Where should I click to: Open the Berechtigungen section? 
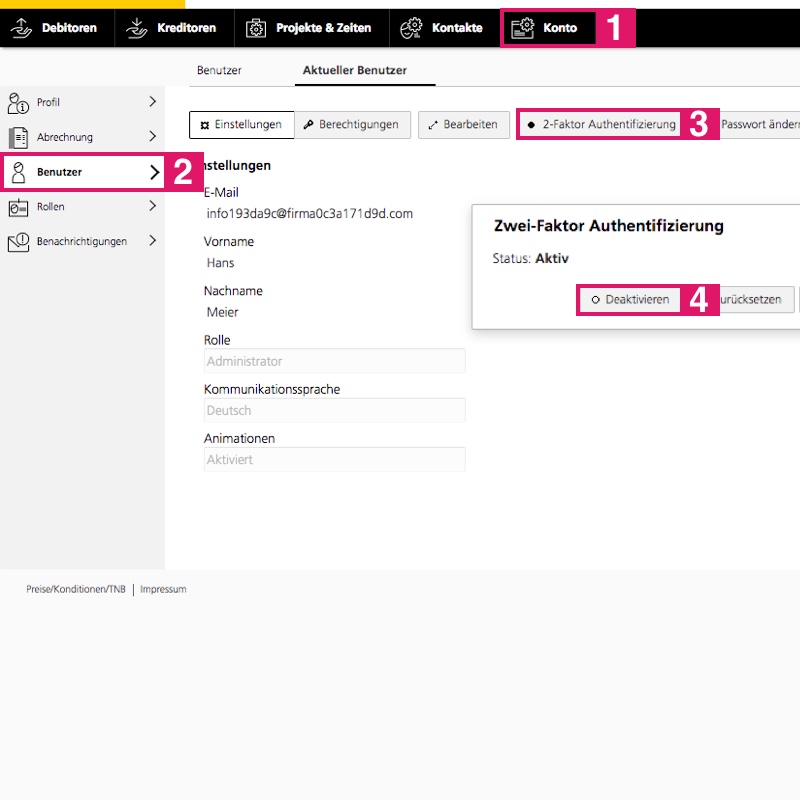point(351,125)
